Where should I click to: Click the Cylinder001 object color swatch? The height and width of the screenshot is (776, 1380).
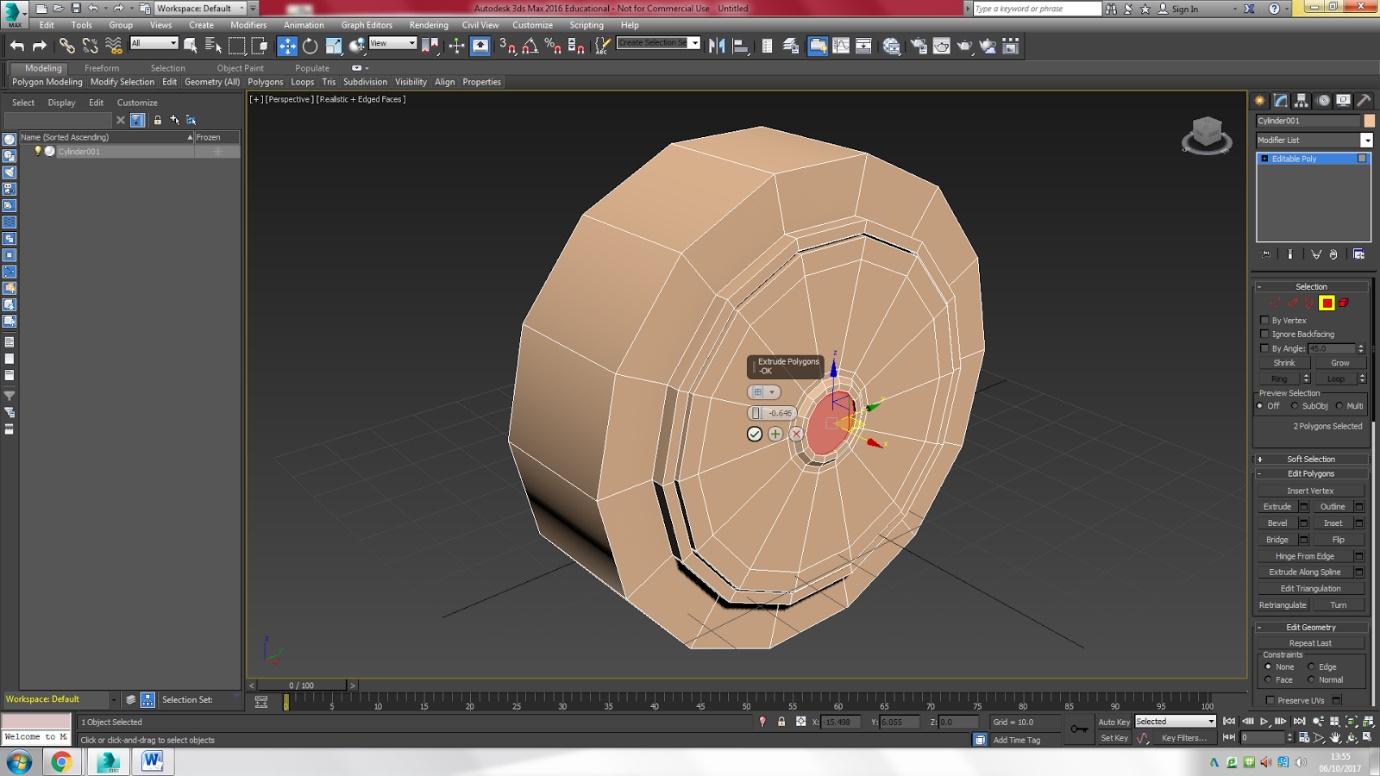click(1369, 121)
